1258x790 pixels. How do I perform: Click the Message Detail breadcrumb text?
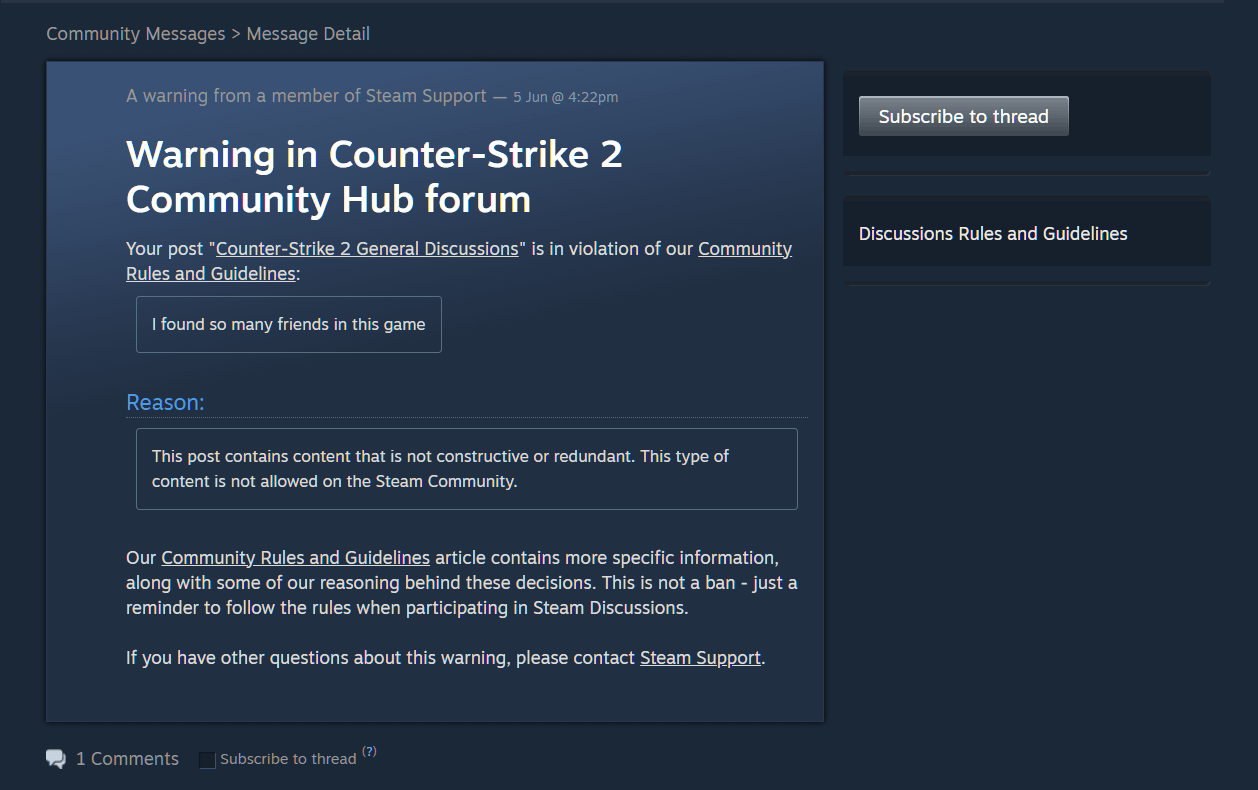pos(308,34)
